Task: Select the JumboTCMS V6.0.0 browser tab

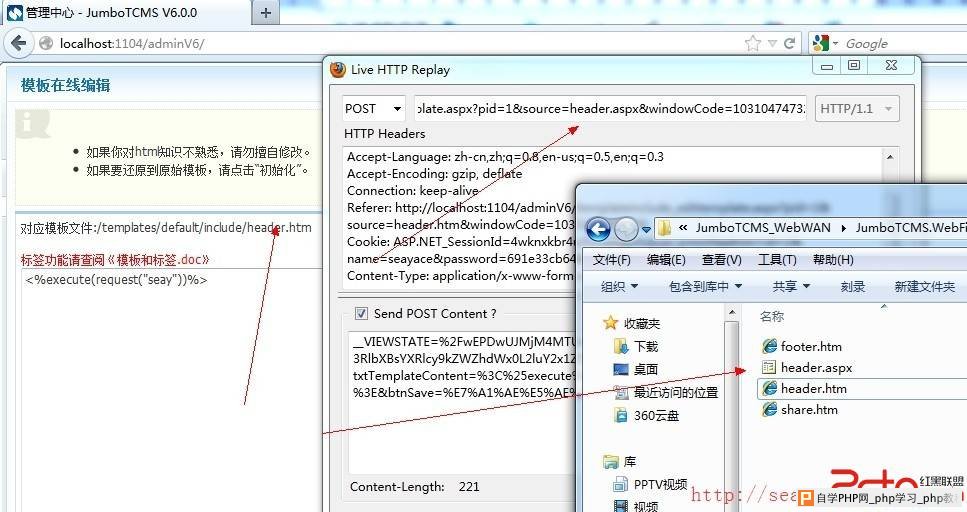Action: pos(126,12)
